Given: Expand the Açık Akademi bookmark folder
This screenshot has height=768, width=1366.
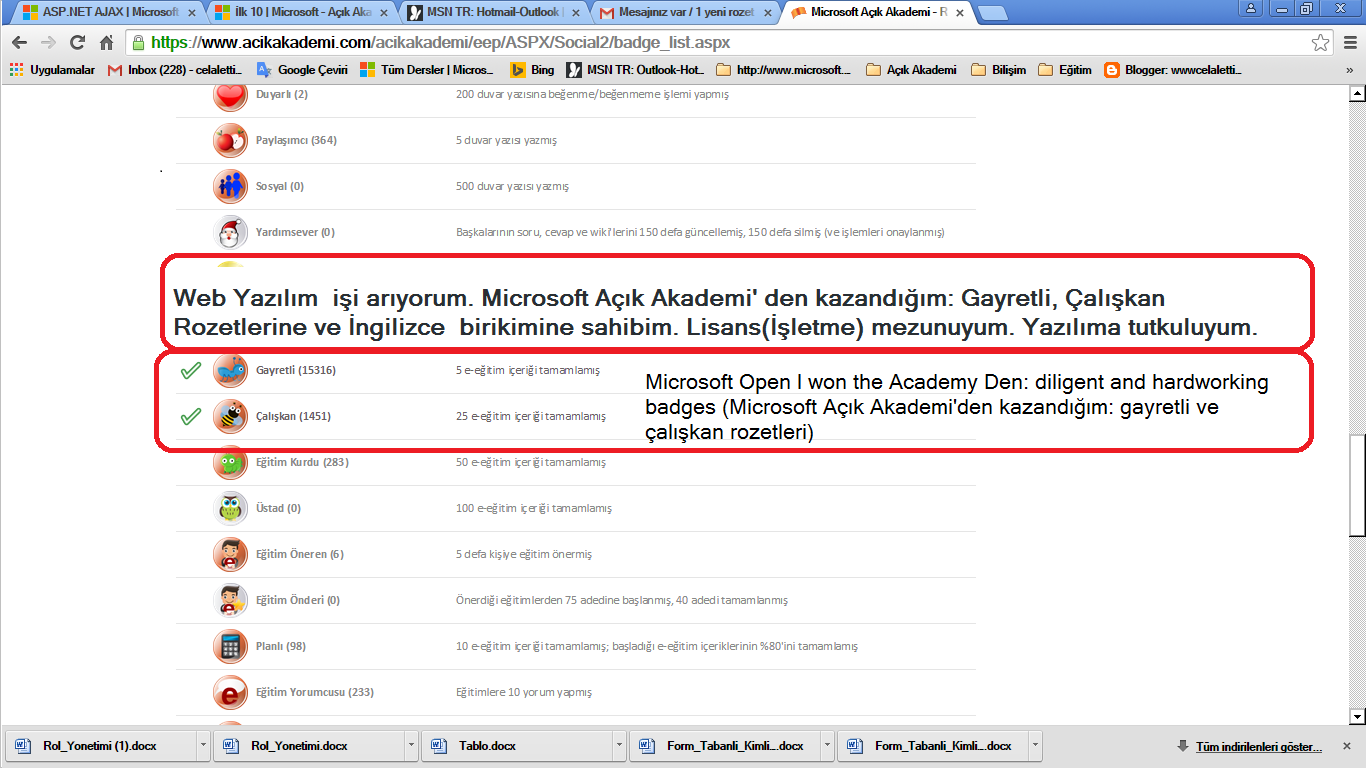Looking at the screenshot, I should point(911,70).
